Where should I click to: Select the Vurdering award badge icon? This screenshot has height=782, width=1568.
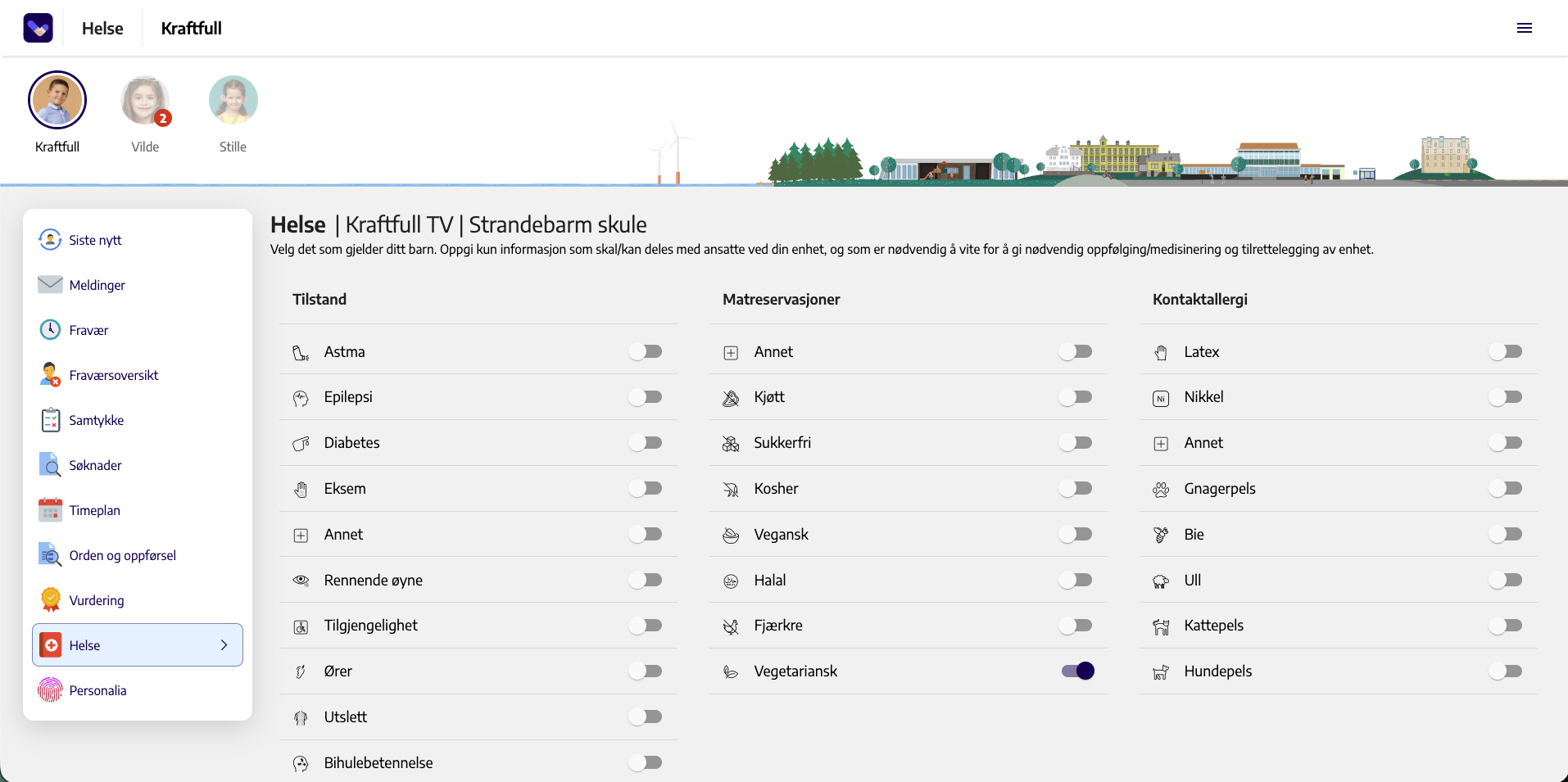coord(50,599)
